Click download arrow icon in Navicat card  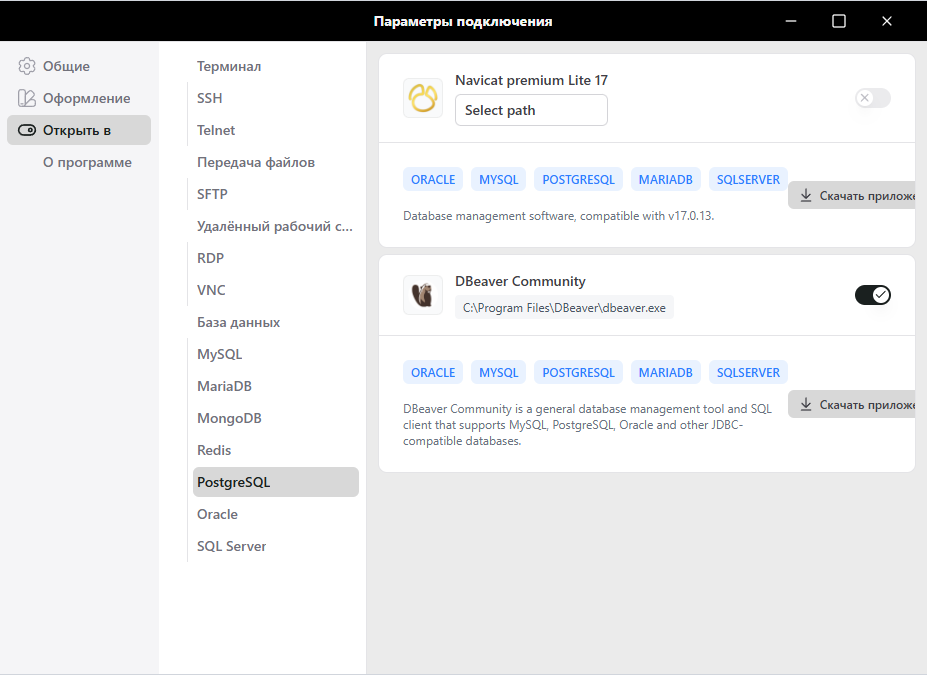pyautogui.click(x=806, y=196)
